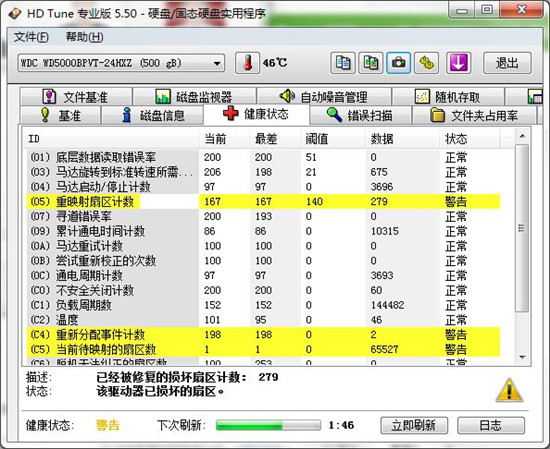Click the 阈值 column header

[x=333, y=139]
